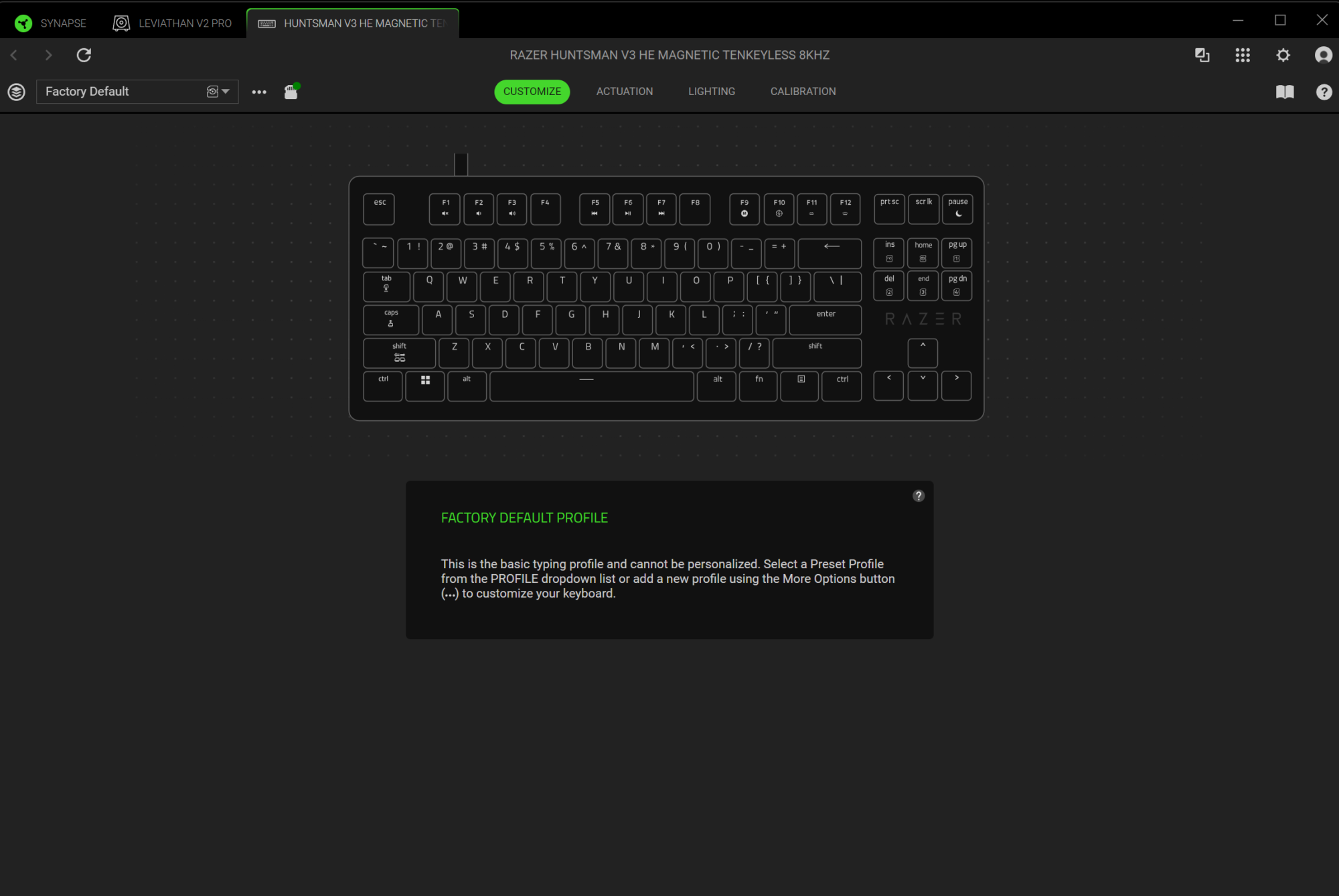Click the help icon in the Factory Default panel
1339x896 pixels.
tap(919, 496)
